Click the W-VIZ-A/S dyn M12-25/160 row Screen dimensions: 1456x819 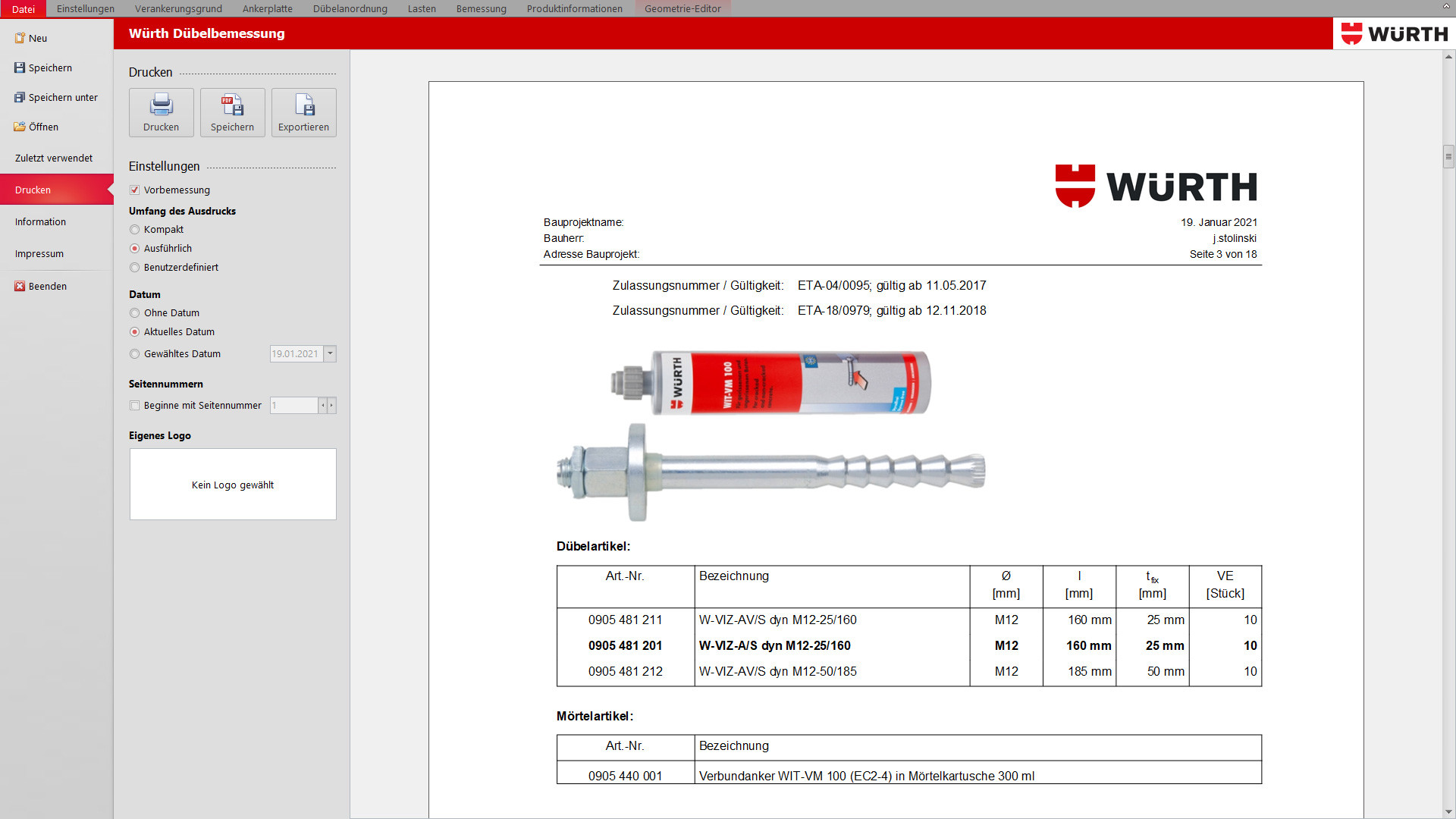(x=908, y=645)
